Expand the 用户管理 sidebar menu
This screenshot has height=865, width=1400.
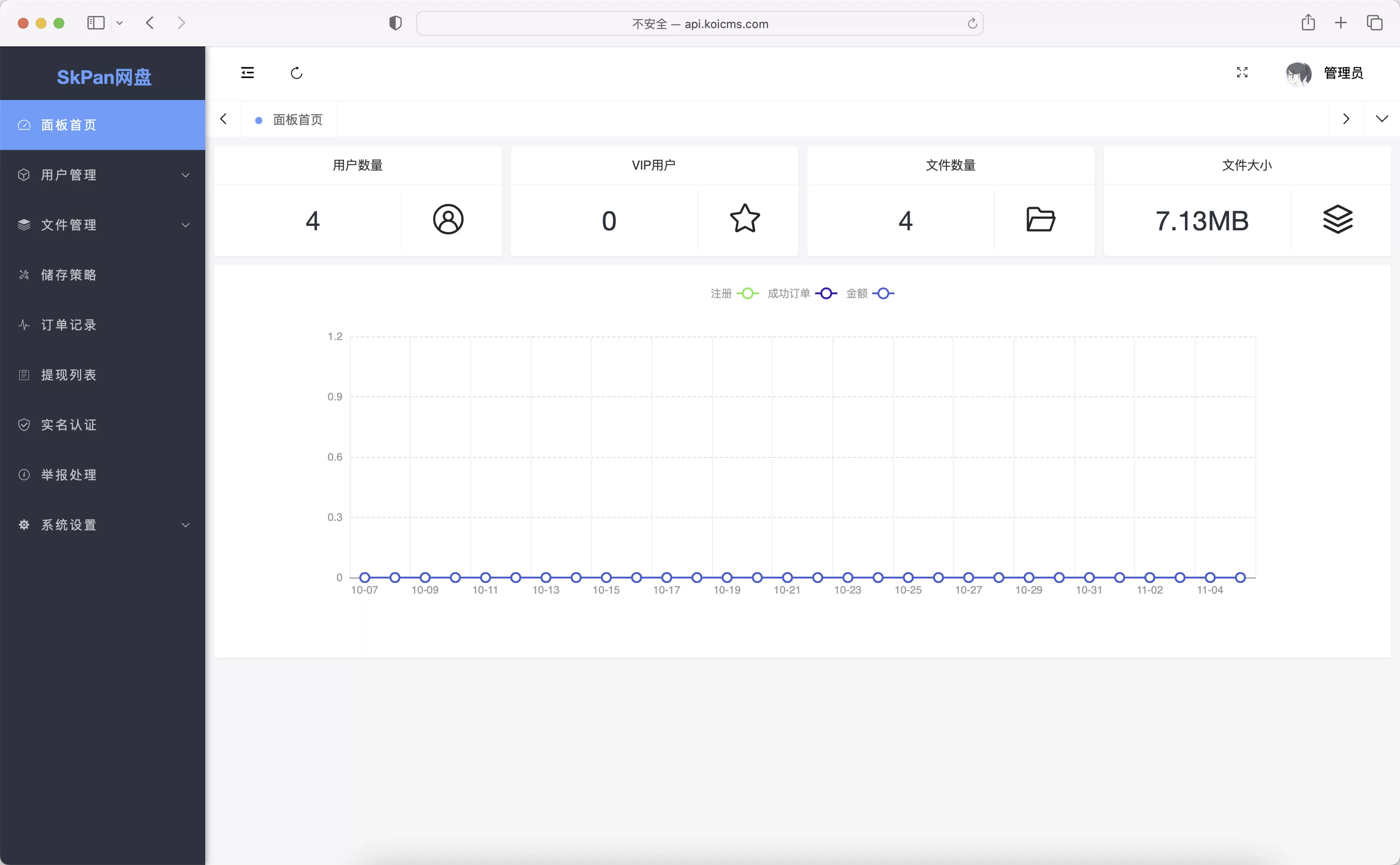(102, 175)
